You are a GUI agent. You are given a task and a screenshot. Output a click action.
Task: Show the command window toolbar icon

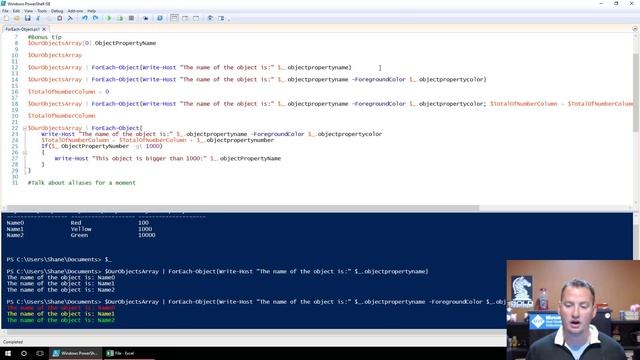(210, 18)
